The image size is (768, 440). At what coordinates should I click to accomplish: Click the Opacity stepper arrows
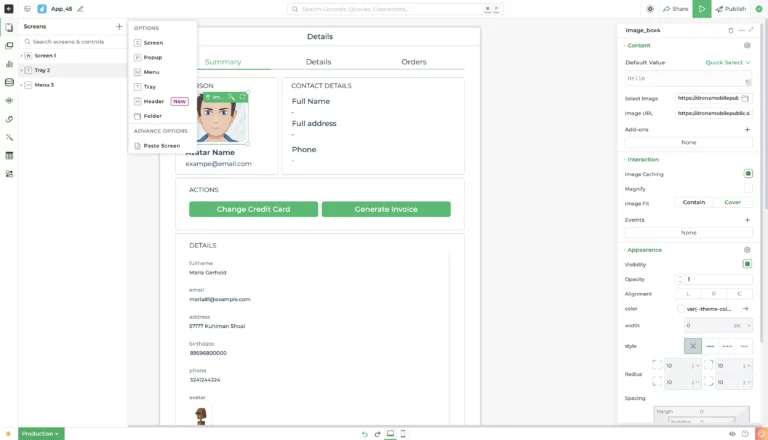[x=679, y=279]
